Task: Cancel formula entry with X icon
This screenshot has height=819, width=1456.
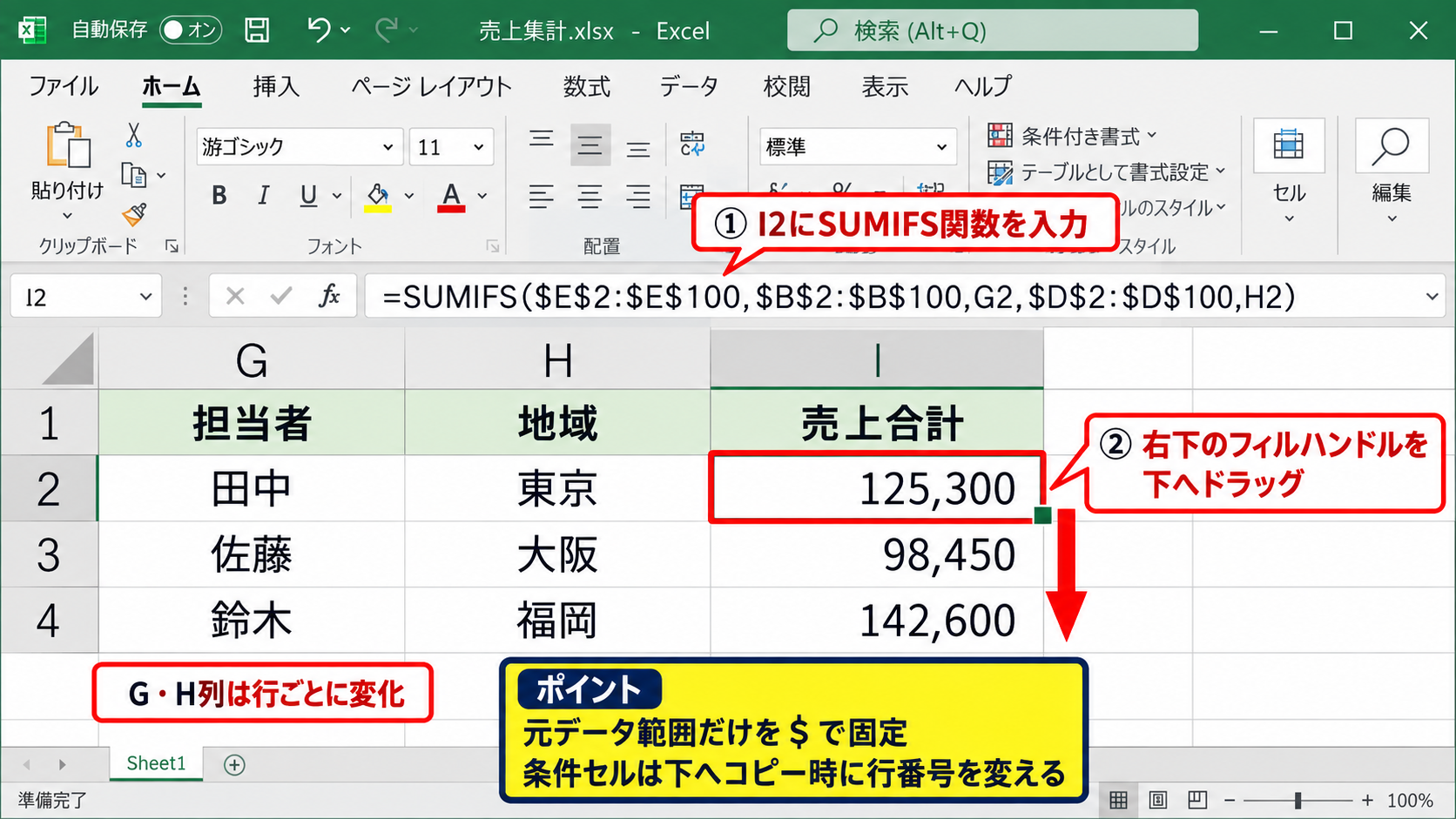Action: pos(235,297)
